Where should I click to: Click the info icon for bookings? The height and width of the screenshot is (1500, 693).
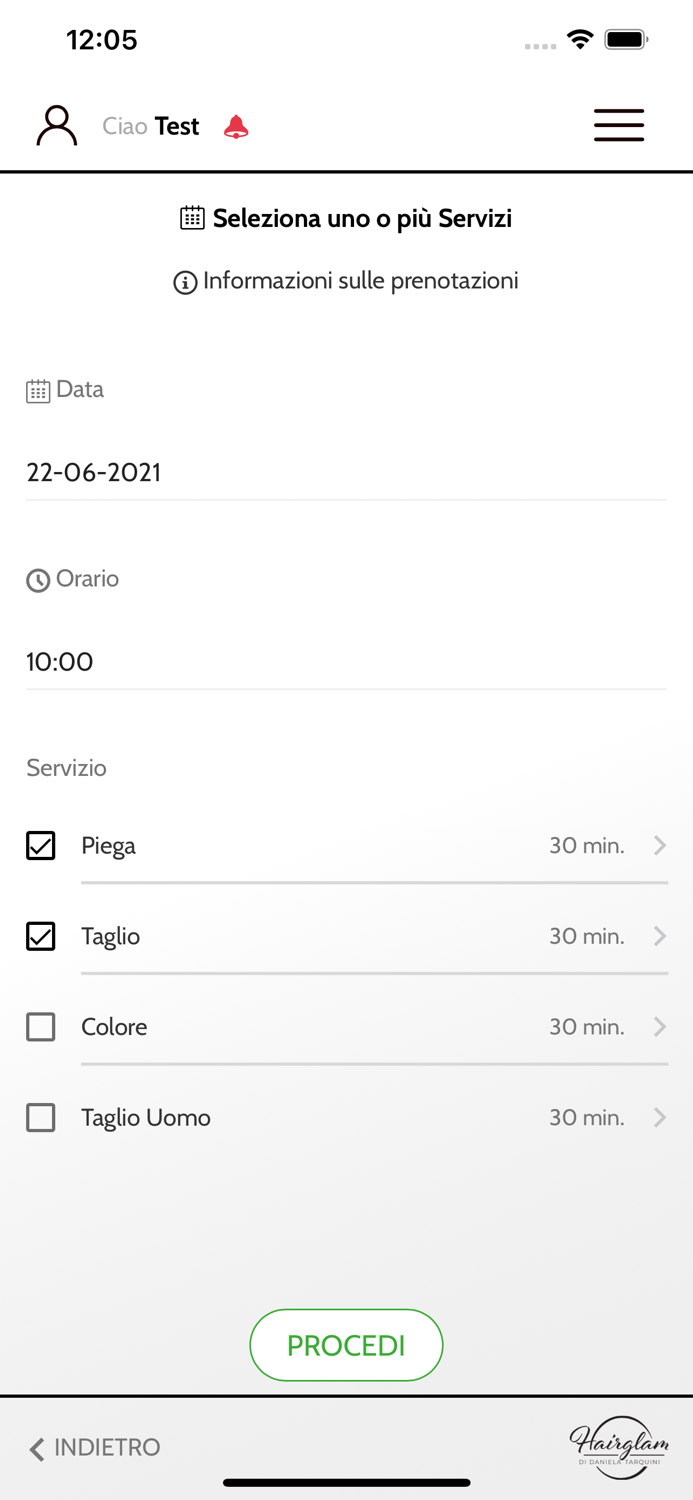pyautogui.click(x=185, y=283)
